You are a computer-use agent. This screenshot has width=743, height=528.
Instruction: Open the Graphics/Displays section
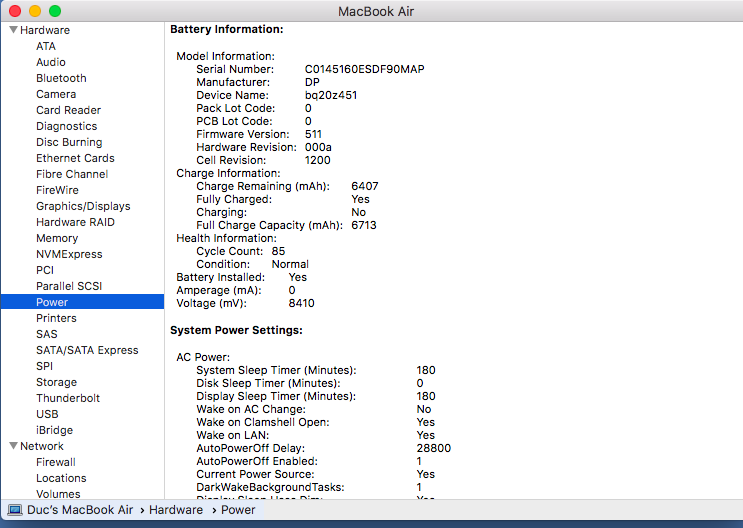83,206
